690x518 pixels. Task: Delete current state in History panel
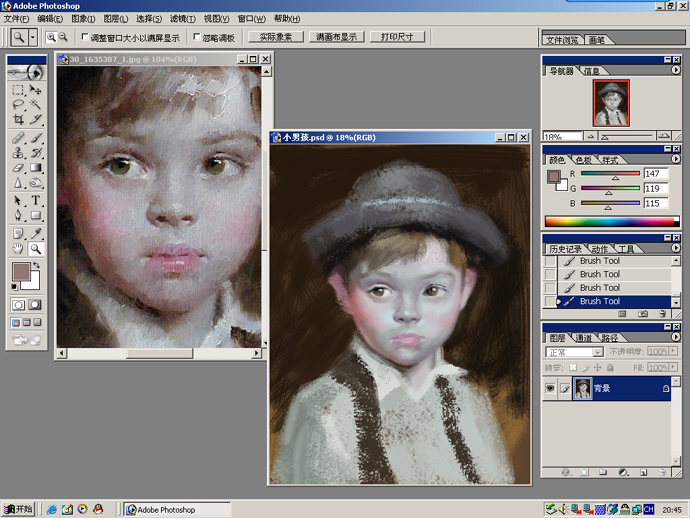tap(663, 314)
